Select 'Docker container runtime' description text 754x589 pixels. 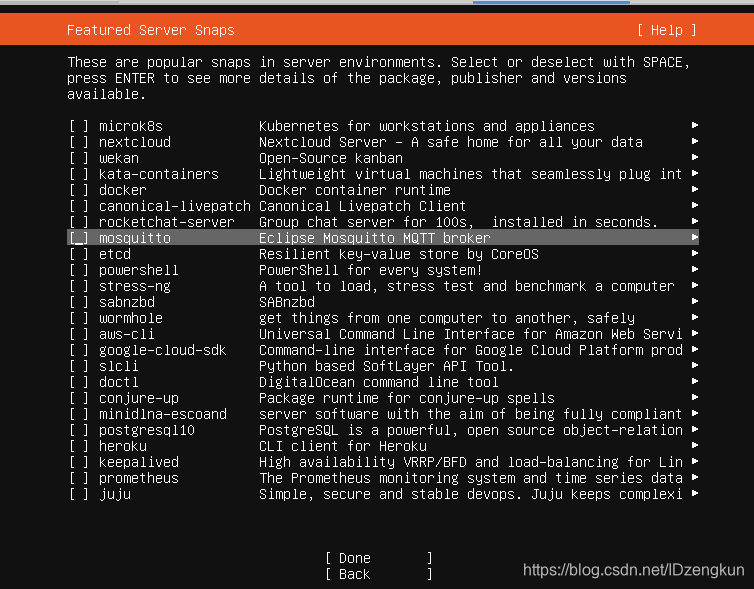pyautogui.click(x=354, y=190)
